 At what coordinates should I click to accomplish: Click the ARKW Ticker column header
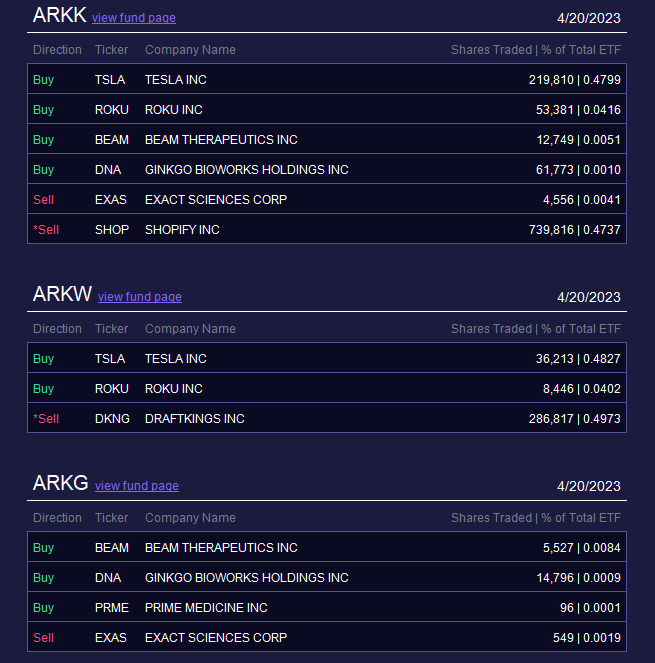coord(111,329)
